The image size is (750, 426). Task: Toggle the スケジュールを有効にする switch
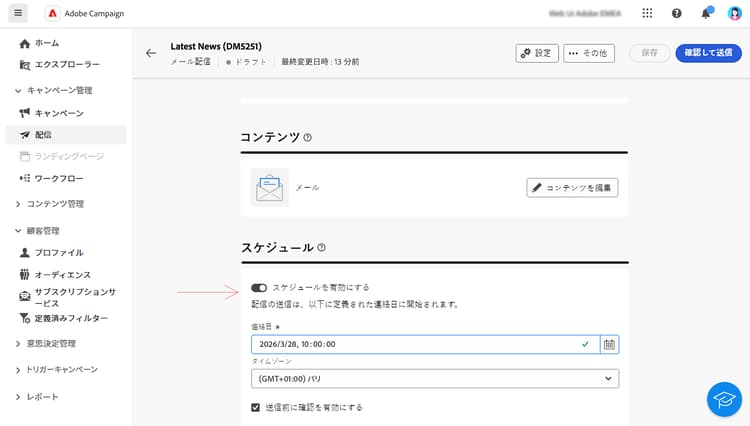coord(259,288)
